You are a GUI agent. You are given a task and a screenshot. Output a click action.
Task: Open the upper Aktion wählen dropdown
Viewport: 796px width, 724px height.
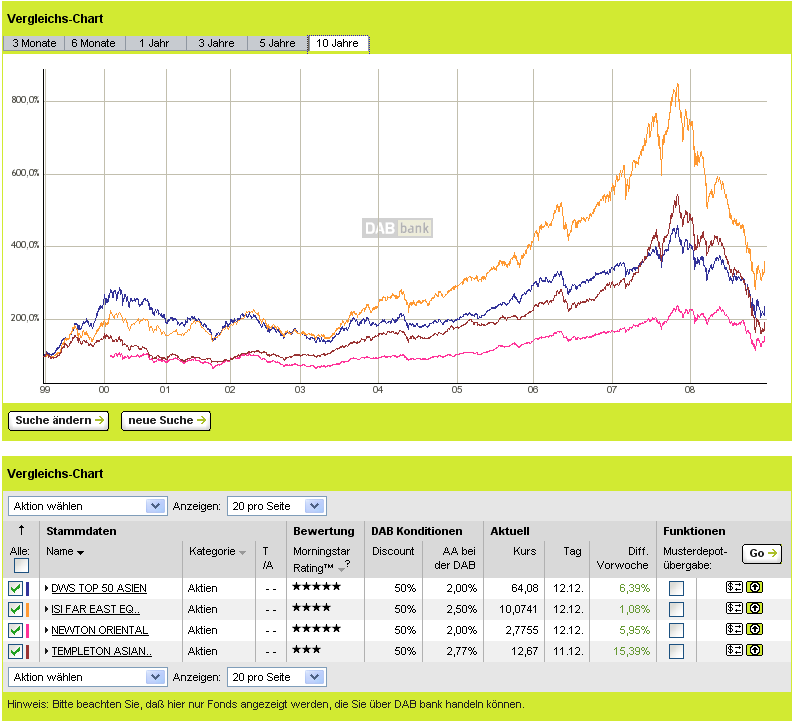pyautogui.click(x=88, y=508)
